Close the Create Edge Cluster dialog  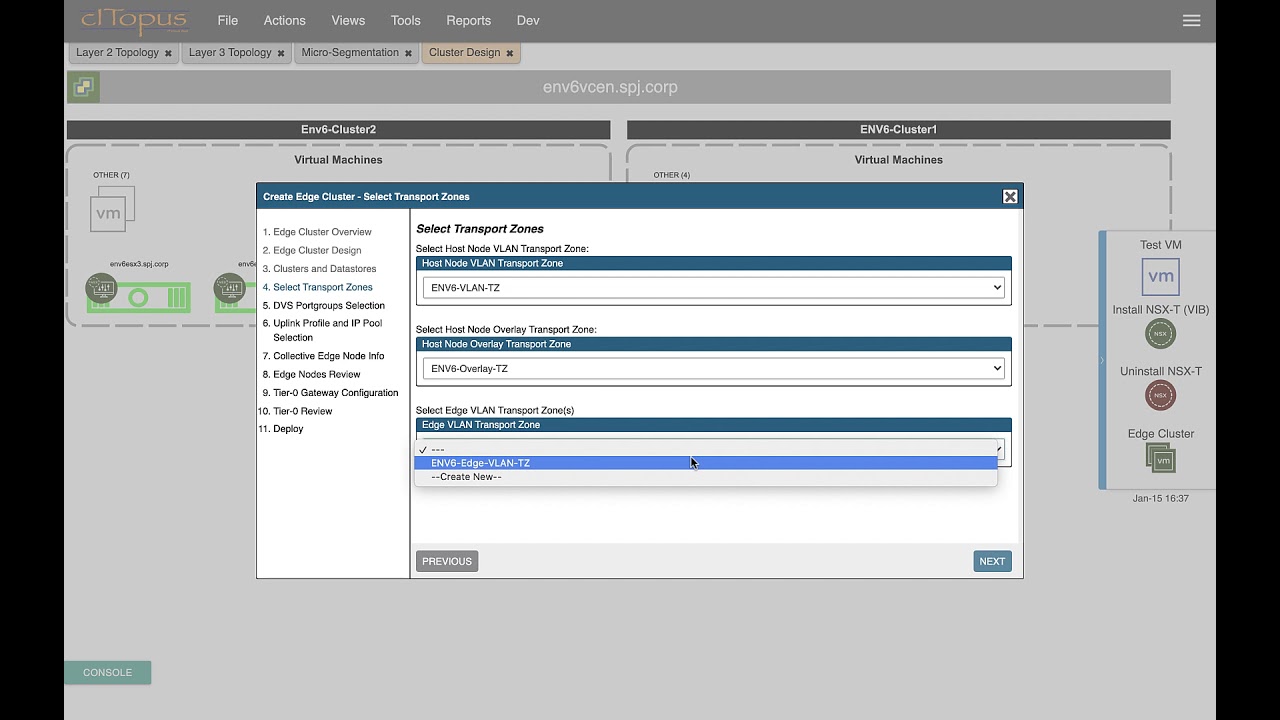[x=1010, y=197]
